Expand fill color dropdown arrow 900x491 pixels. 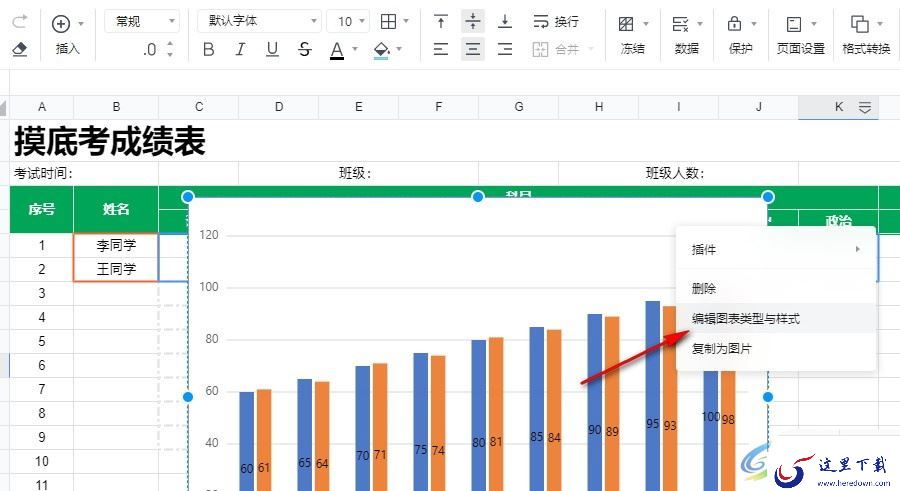pyautogui.click(x=399, y=49)
